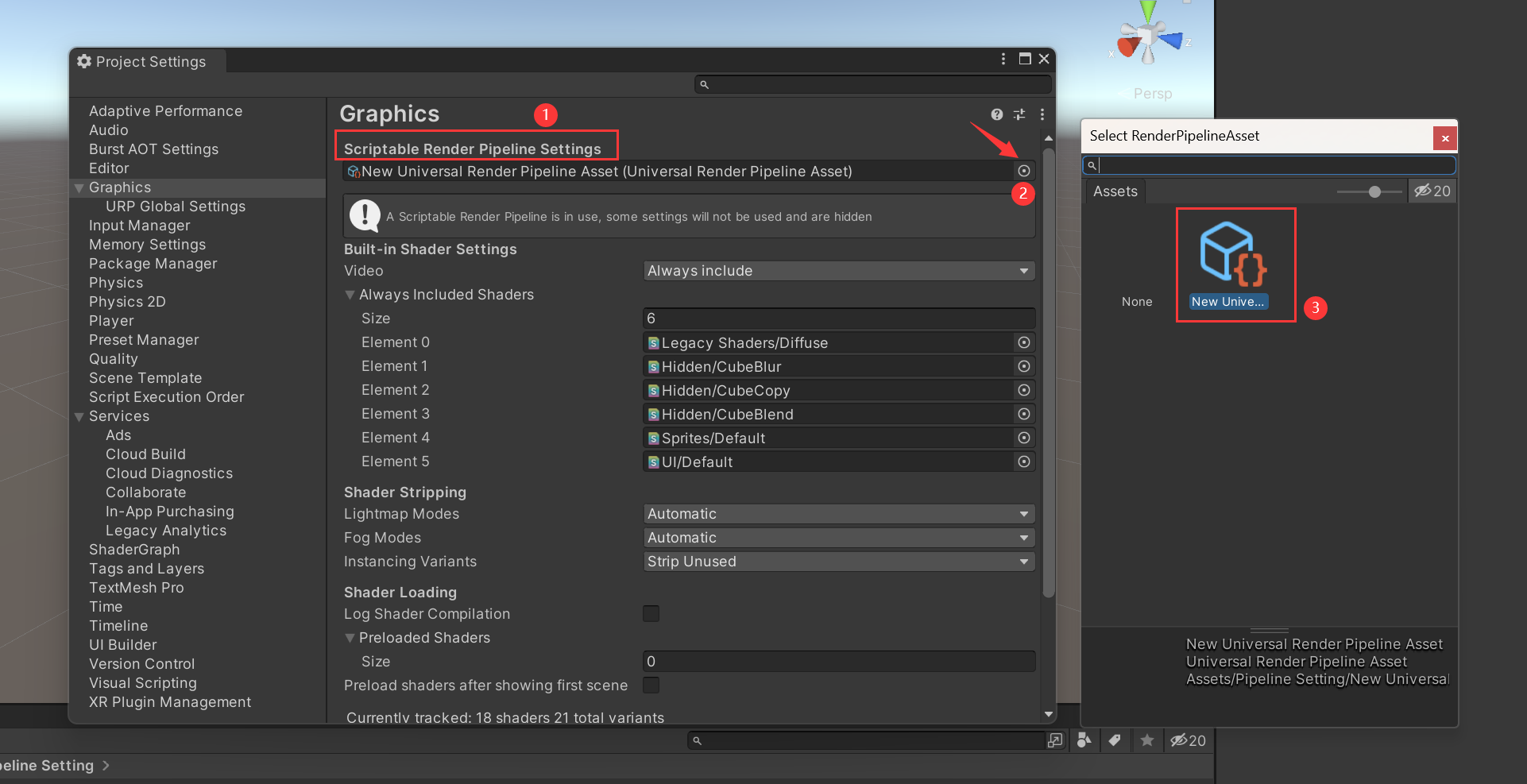Click the Project panel search field
Viewport: 1527px width, 784px height.
pyautogui.click(x=866, y=740)
